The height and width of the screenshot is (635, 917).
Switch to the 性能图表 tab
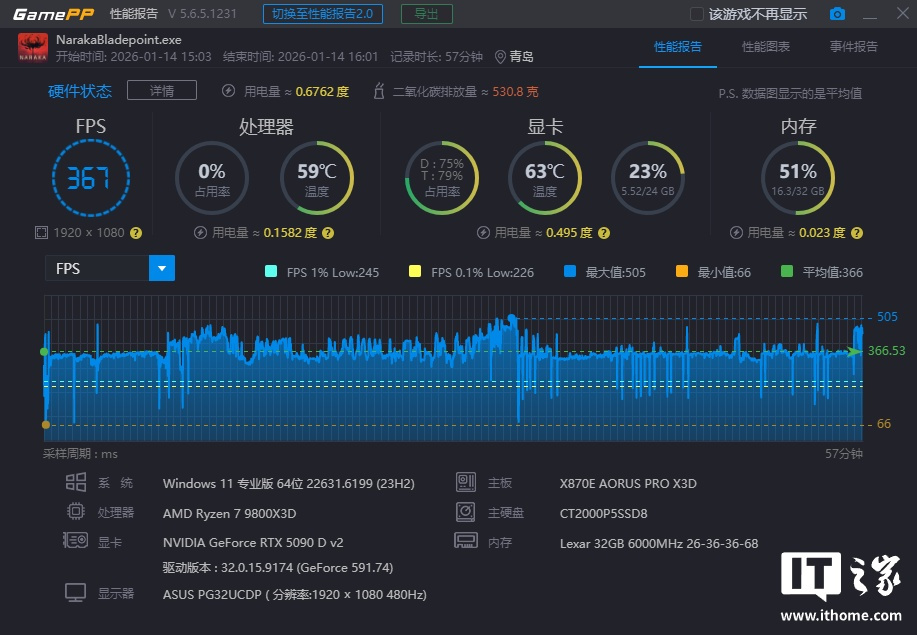coord(765,47)
